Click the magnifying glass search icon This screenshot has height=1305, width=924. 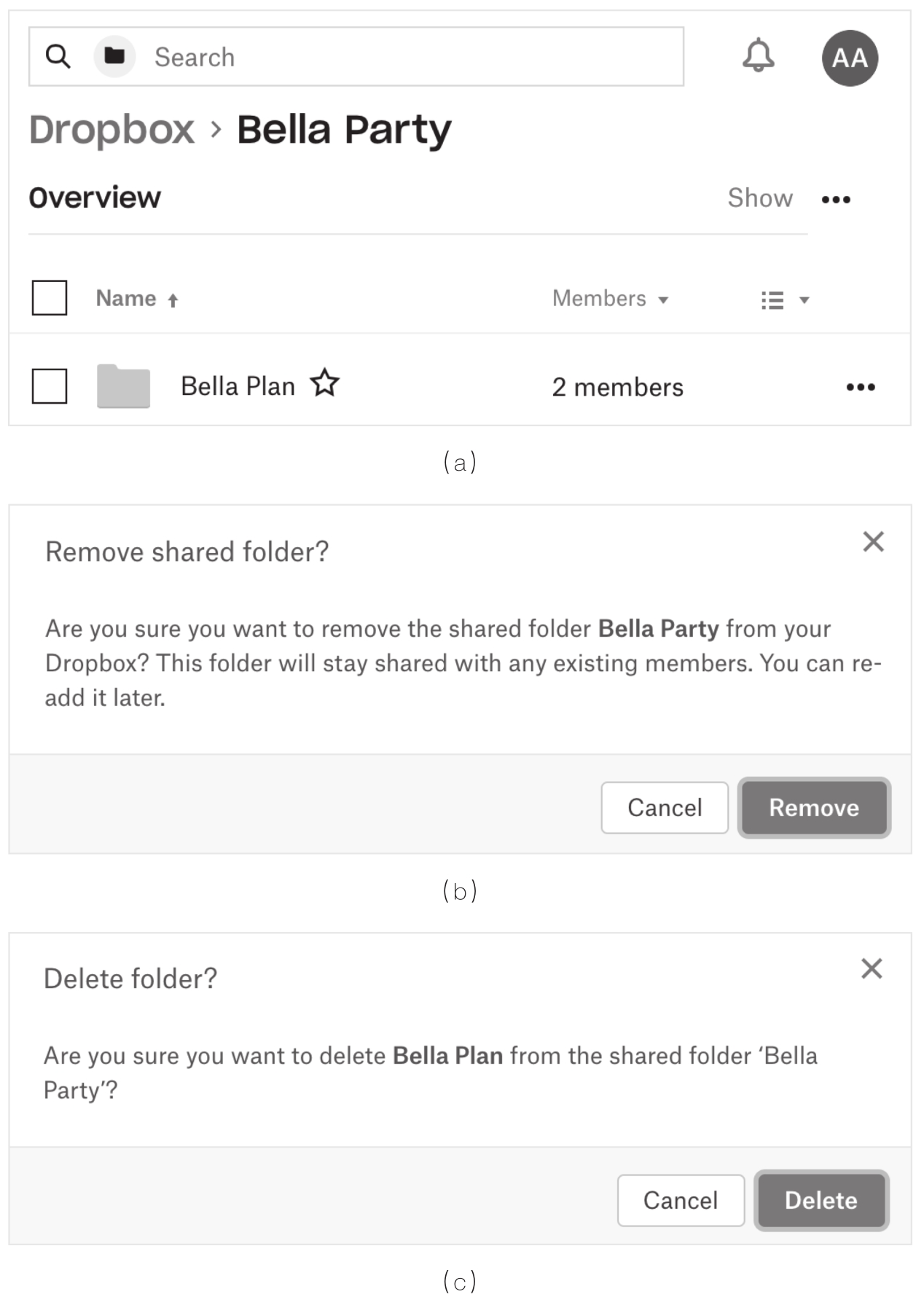coord(58,56)
